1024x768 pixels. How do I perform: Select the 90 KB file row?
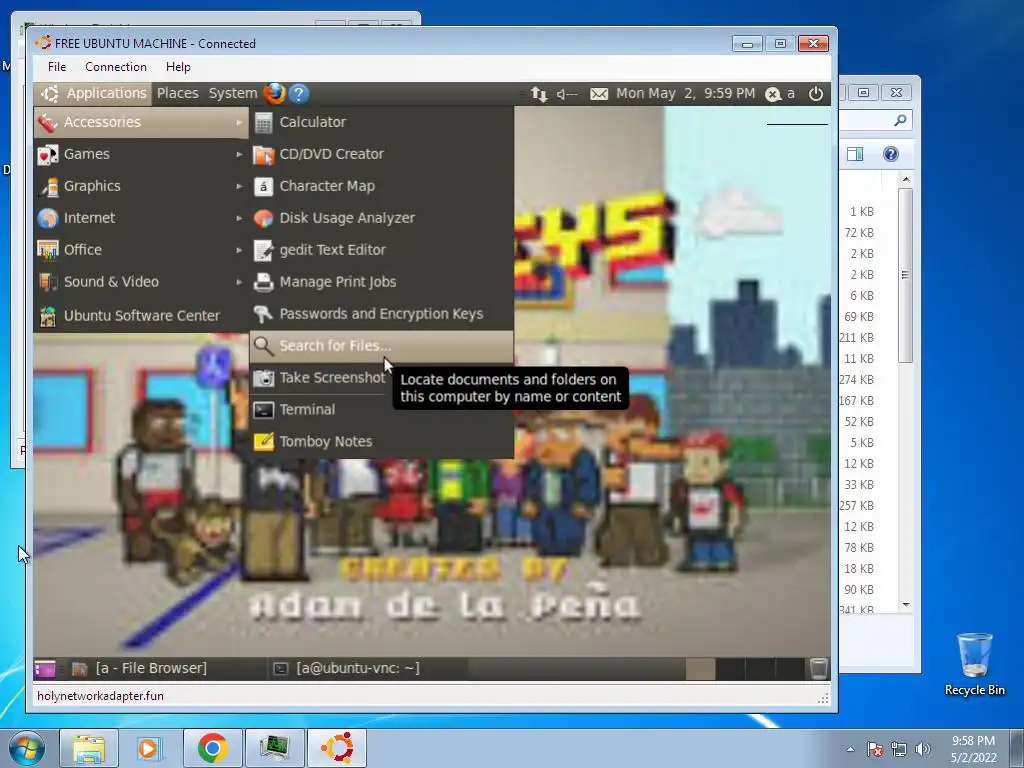click(x=858, y=590)
